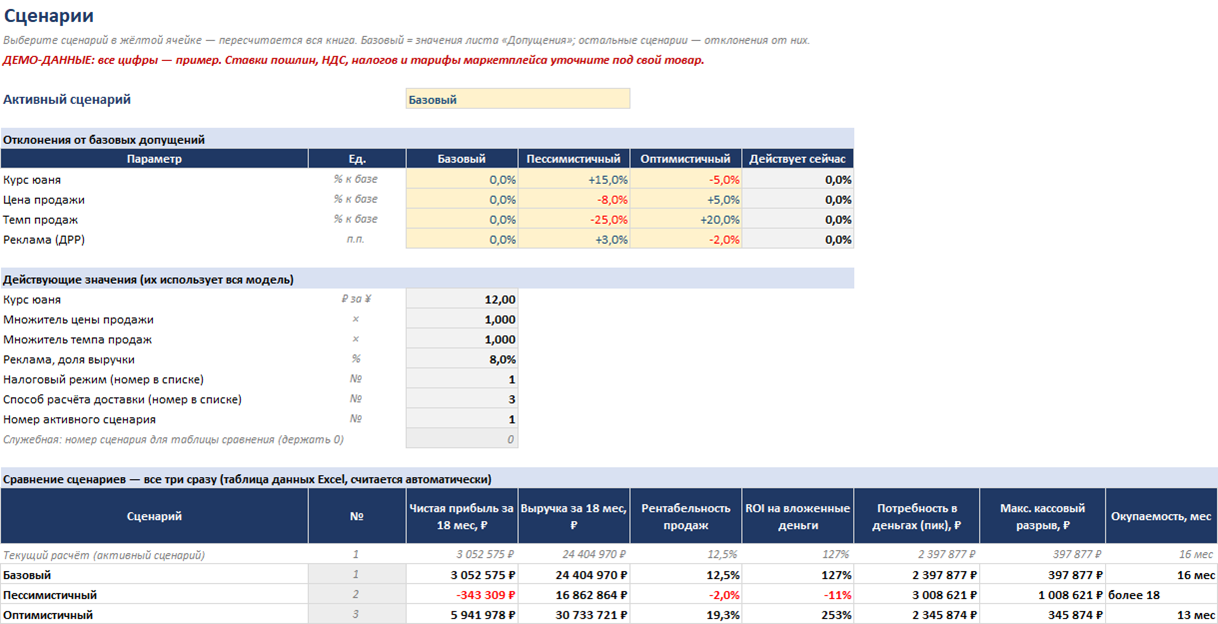Image resolution: width=1218 pixels, height=624 pixels.
Task: Click the 'Оптимистичный' column header in deviations table
Action: [686, 159]
